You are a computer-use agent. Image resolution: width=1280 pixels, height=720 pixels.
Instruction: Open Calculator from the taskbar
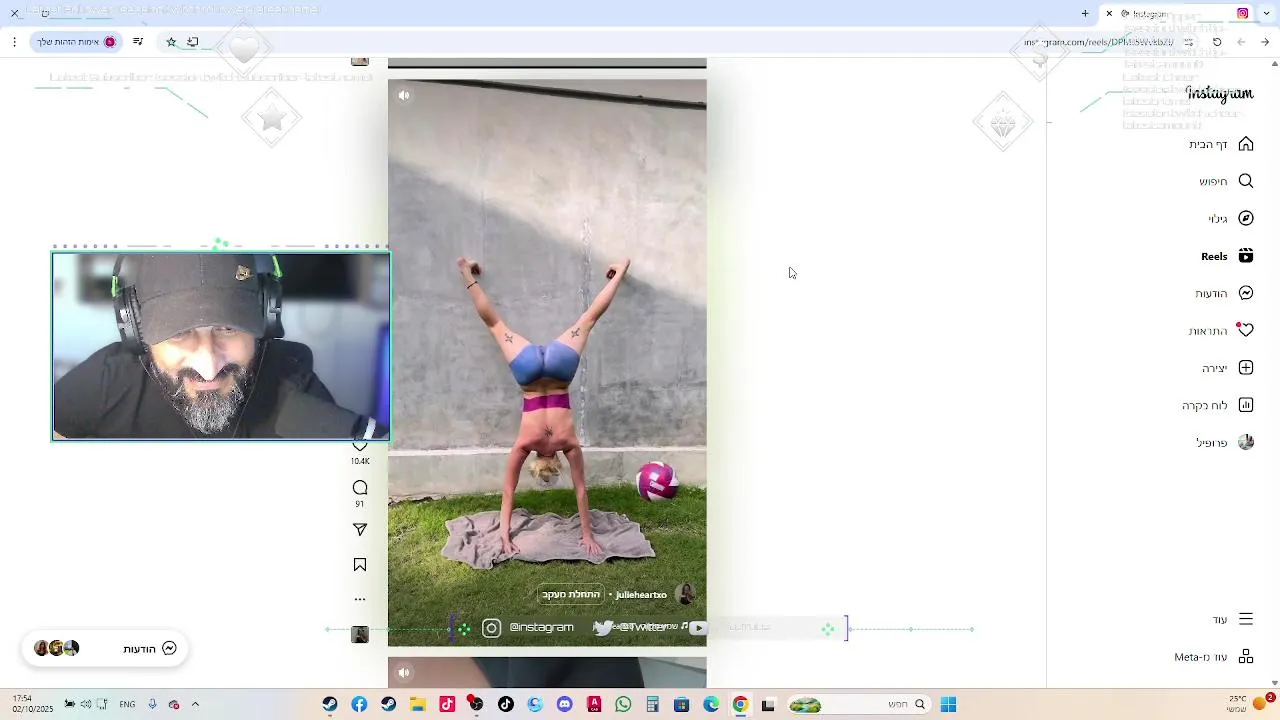click(x=652, y=705)
